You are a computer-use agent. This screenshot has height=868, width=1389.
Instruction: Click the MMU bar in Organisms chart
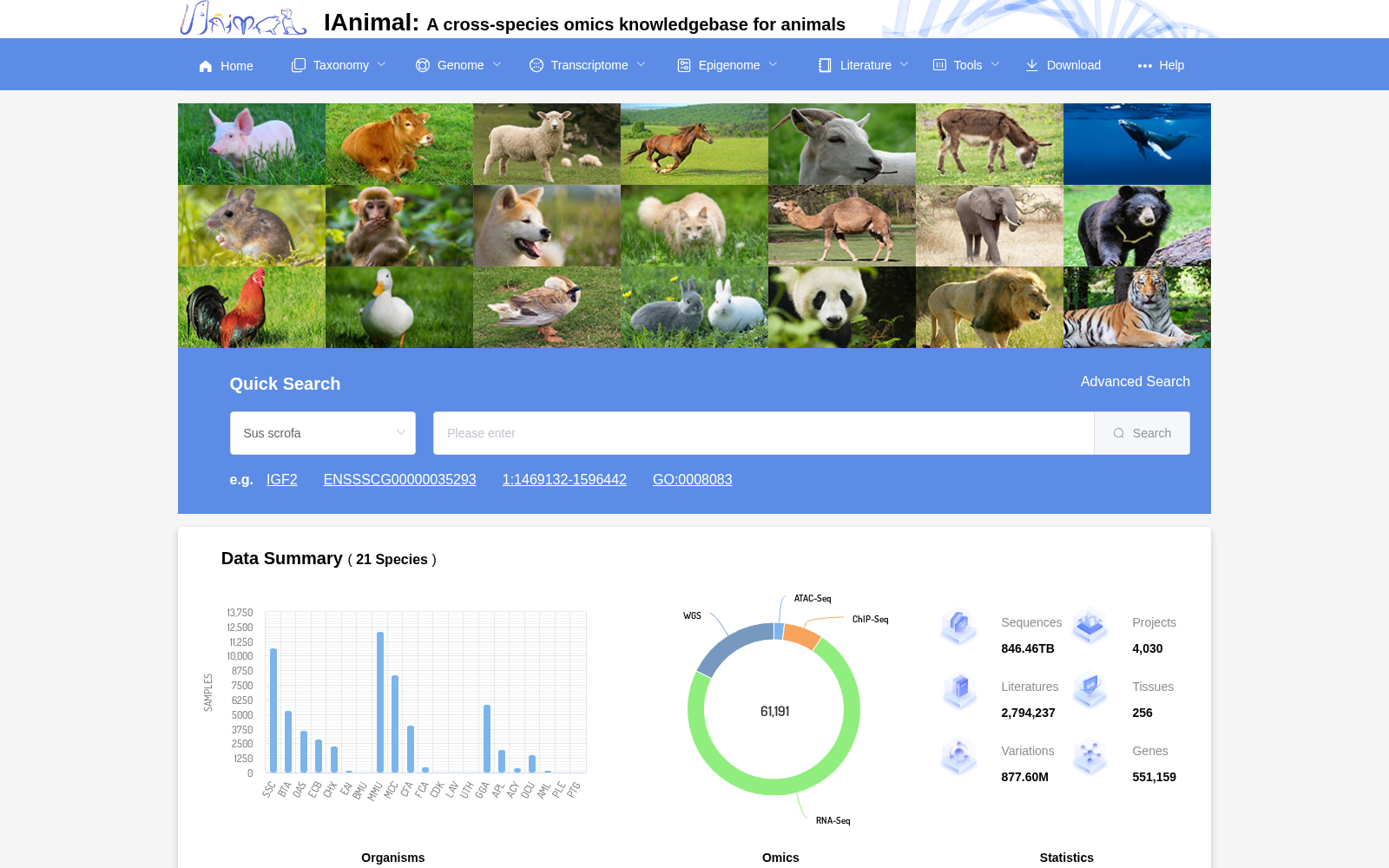point(380,702)
